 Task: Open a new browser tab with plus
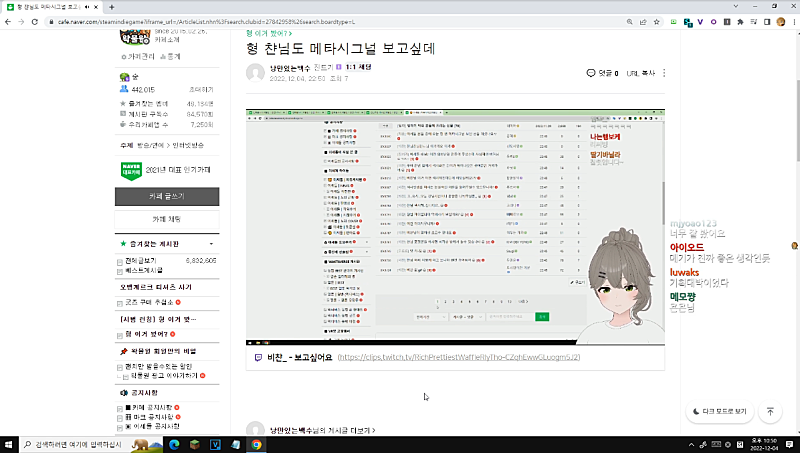tap(112, 7)
